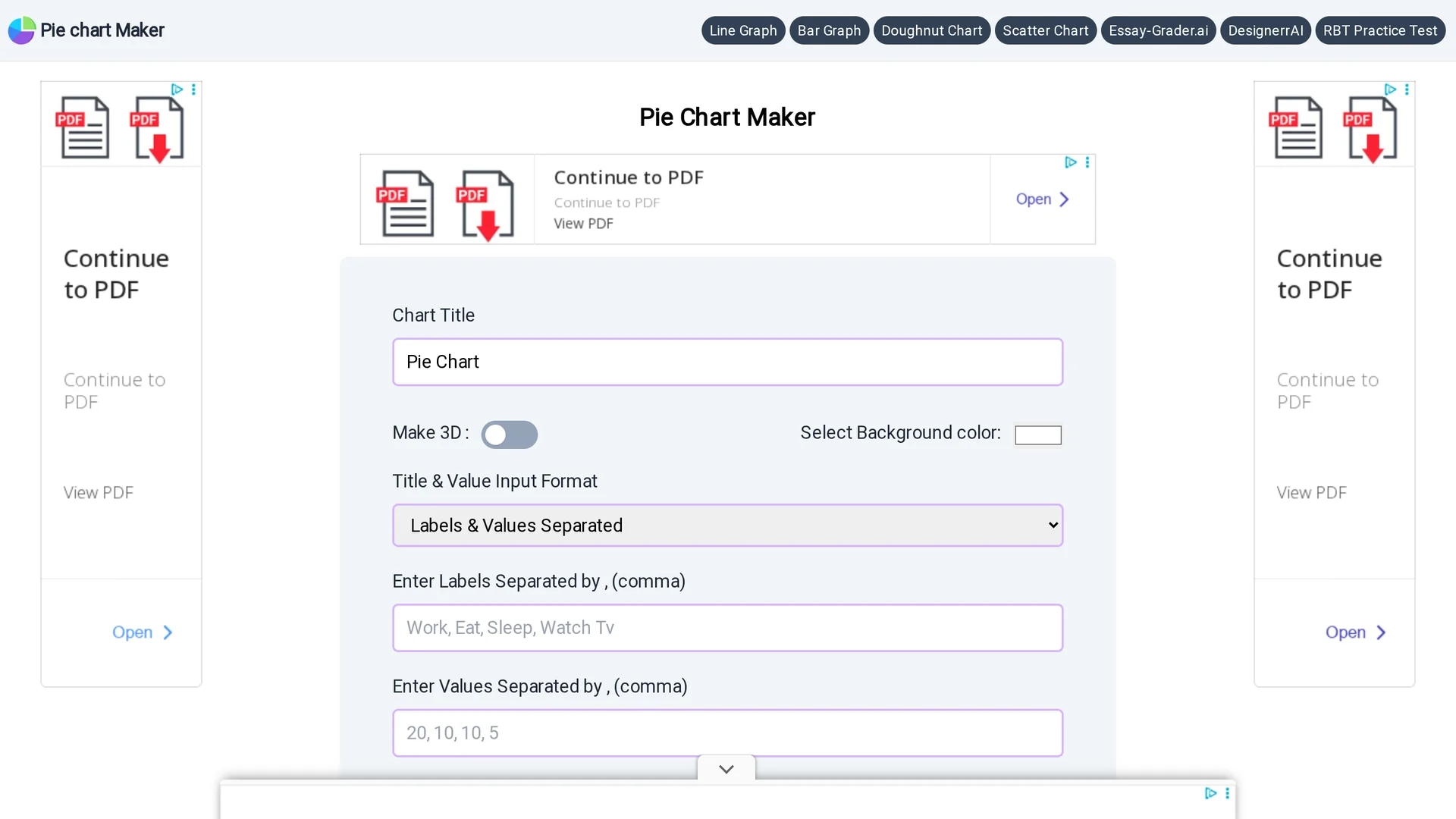
Task: Open the background color picker swatch
Action: 1037,435
